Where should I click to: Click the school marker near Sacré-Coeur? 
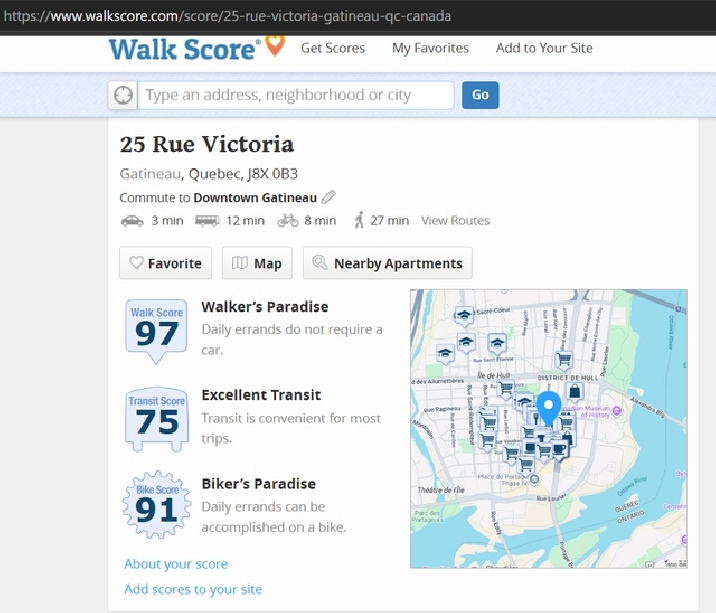(464, 316)
